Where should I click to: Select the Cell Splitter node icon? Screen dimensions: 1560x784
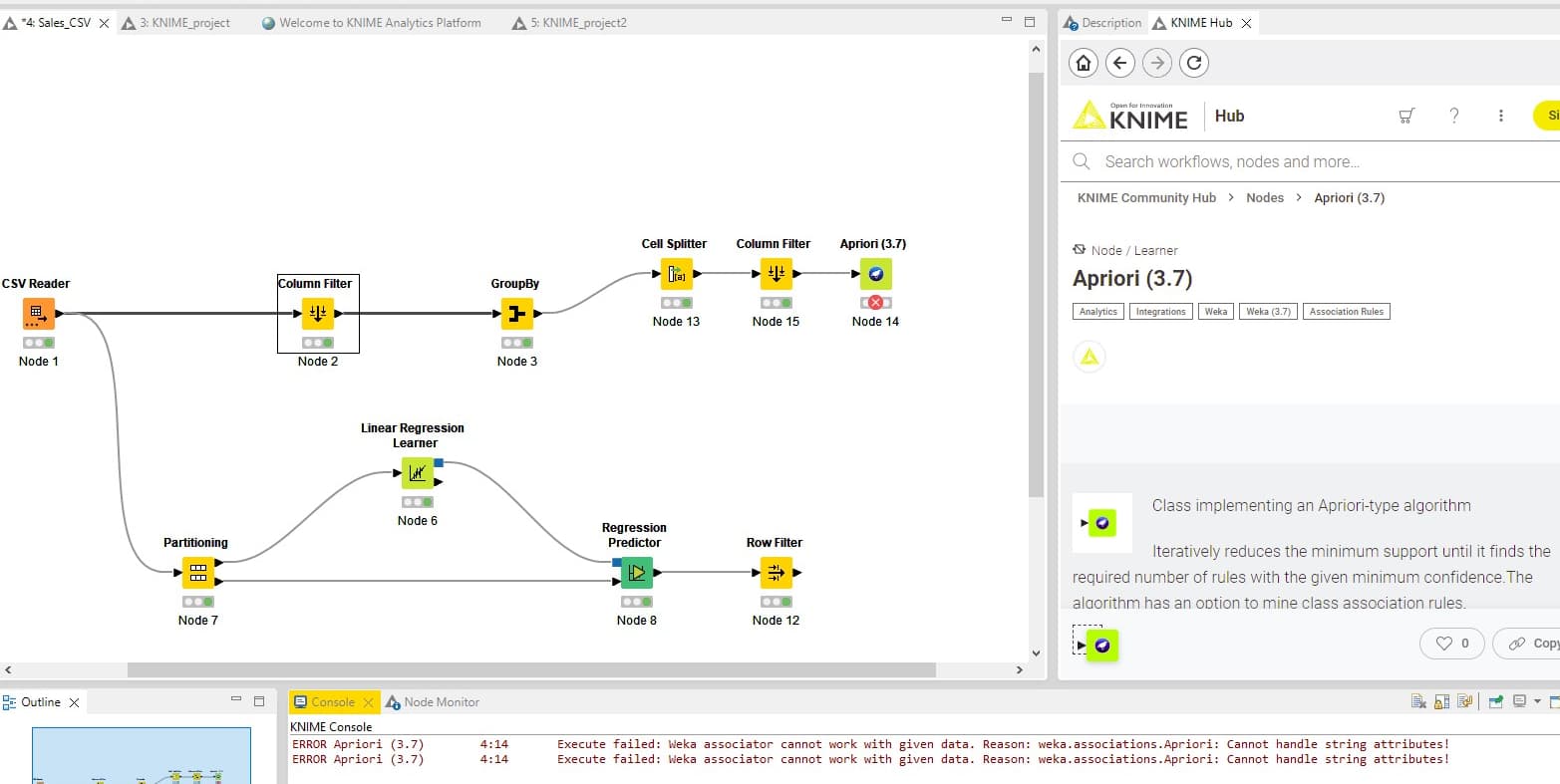click(x=676, y=274)
